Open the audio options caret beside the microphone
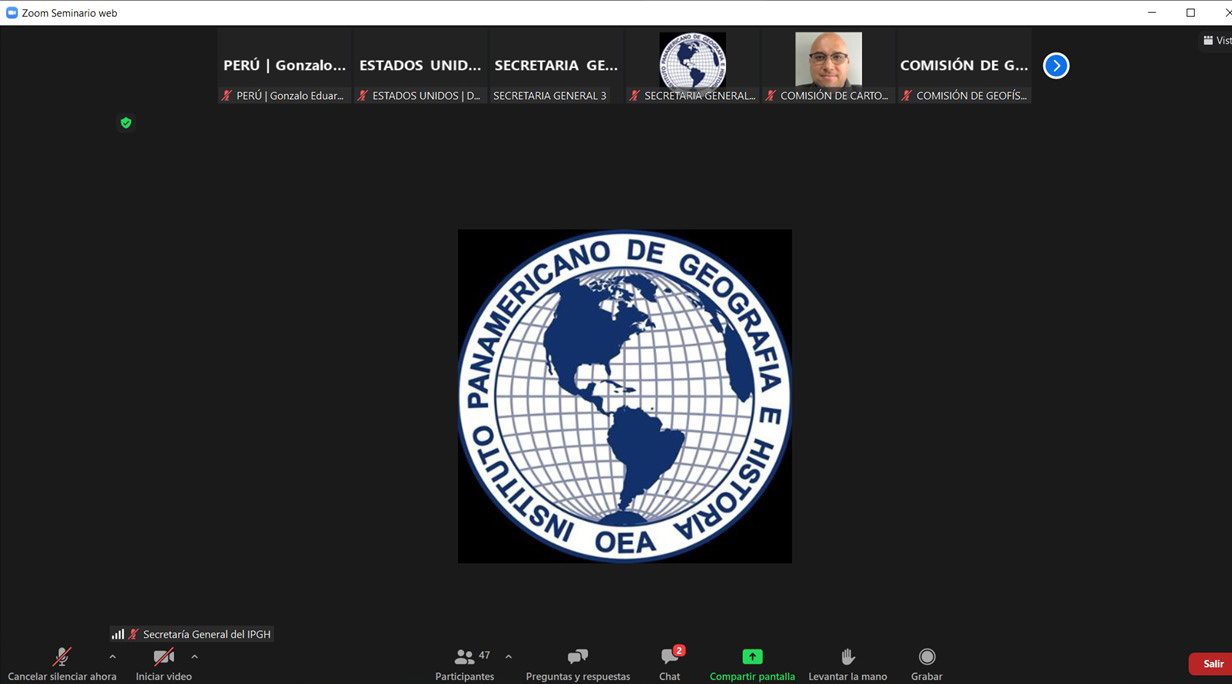Screen dimensions: 1232x684 tap(112, 657)
